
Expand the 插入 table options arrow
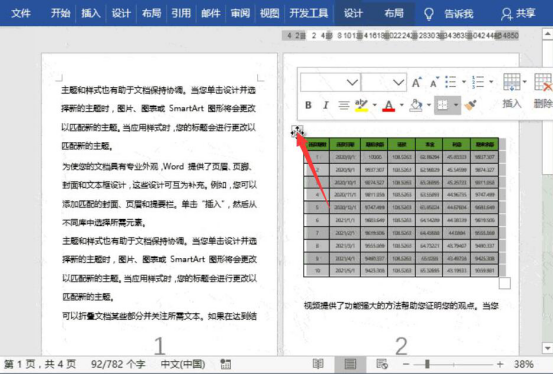(x=525, y=82)
